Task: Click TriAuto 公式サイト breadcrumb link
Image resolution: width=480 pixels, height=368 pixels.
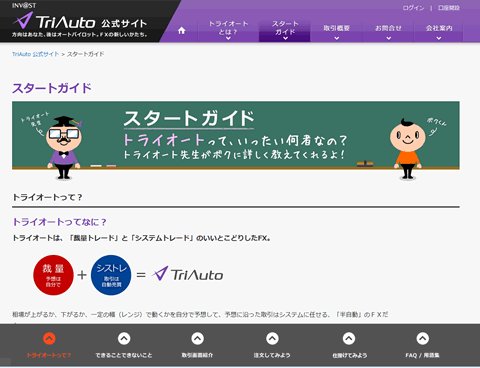Action: tap(35, 54)
